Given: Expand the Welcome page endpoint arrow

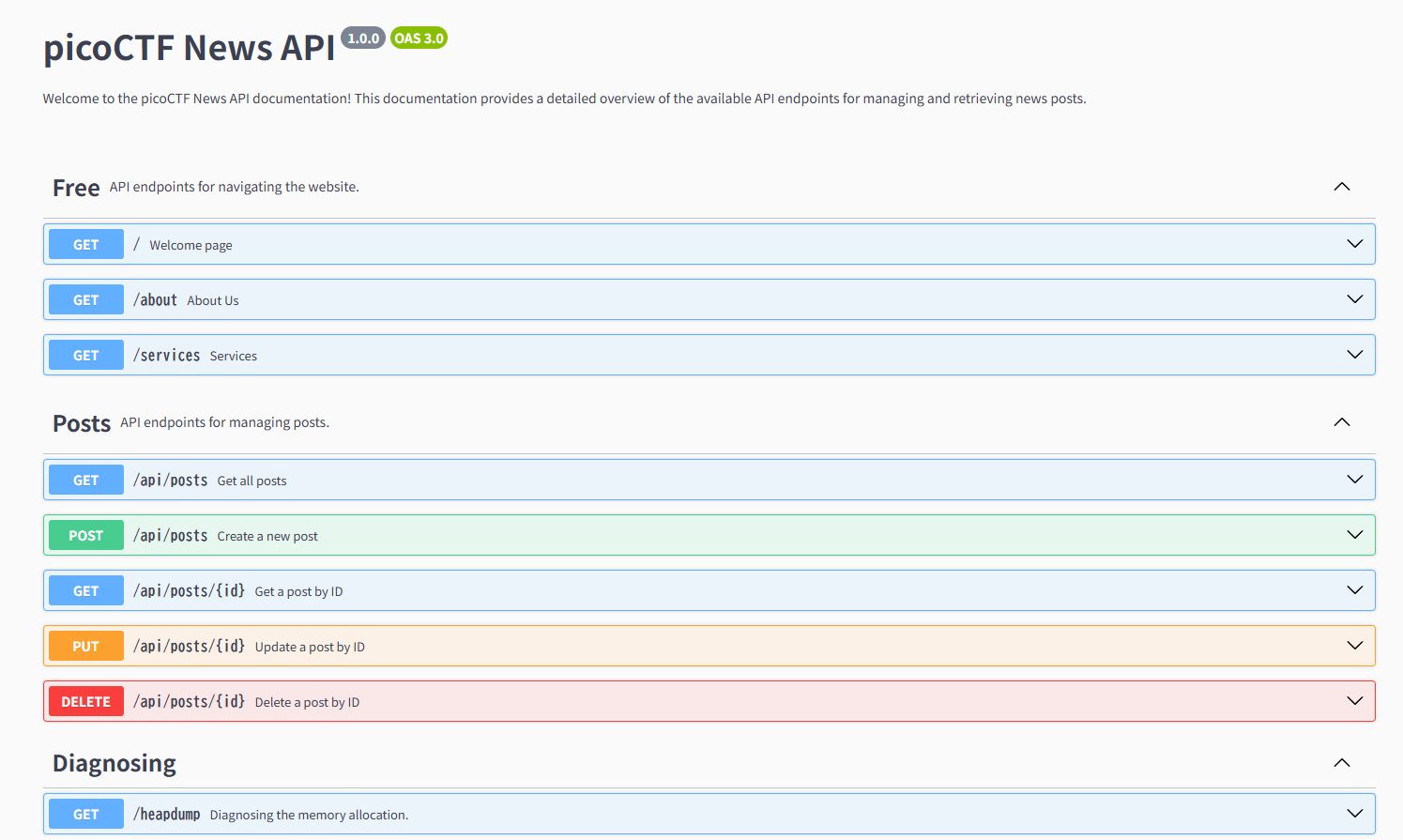Looking at the screenshot, I should (x=1354, y=244).
